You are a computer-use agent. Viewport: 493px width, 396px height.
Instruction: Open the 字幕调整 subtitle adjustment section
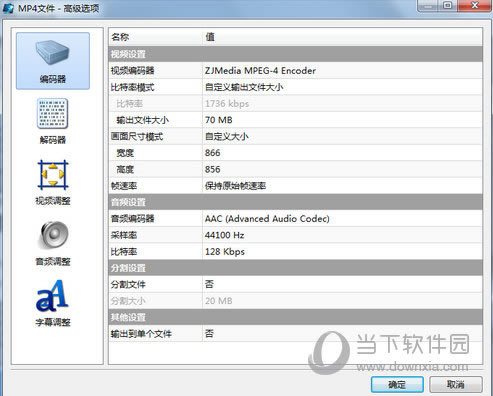tap(53, 303)
